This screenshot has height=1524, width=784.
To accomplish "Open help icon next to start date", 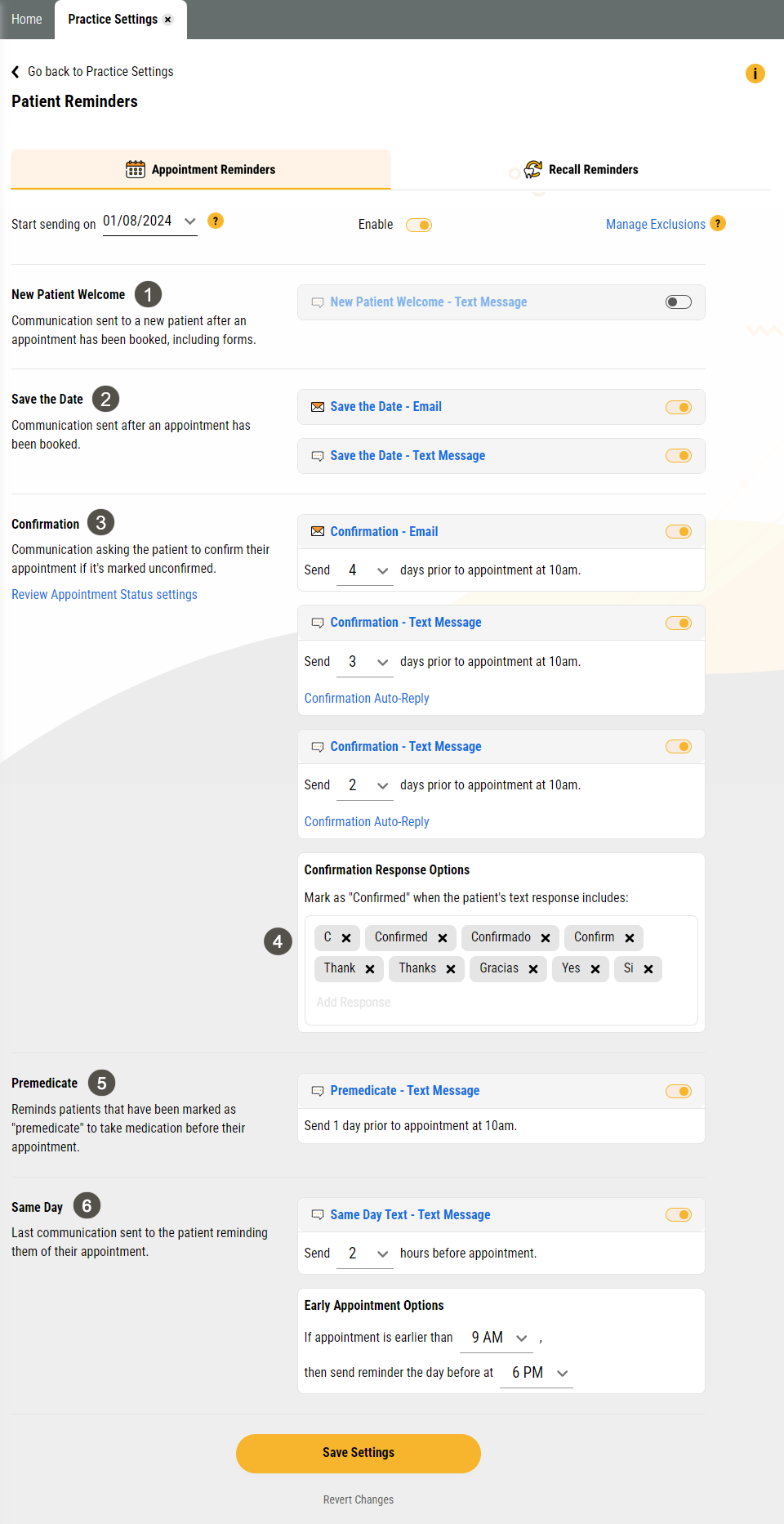I will click(x=216, y=221).
